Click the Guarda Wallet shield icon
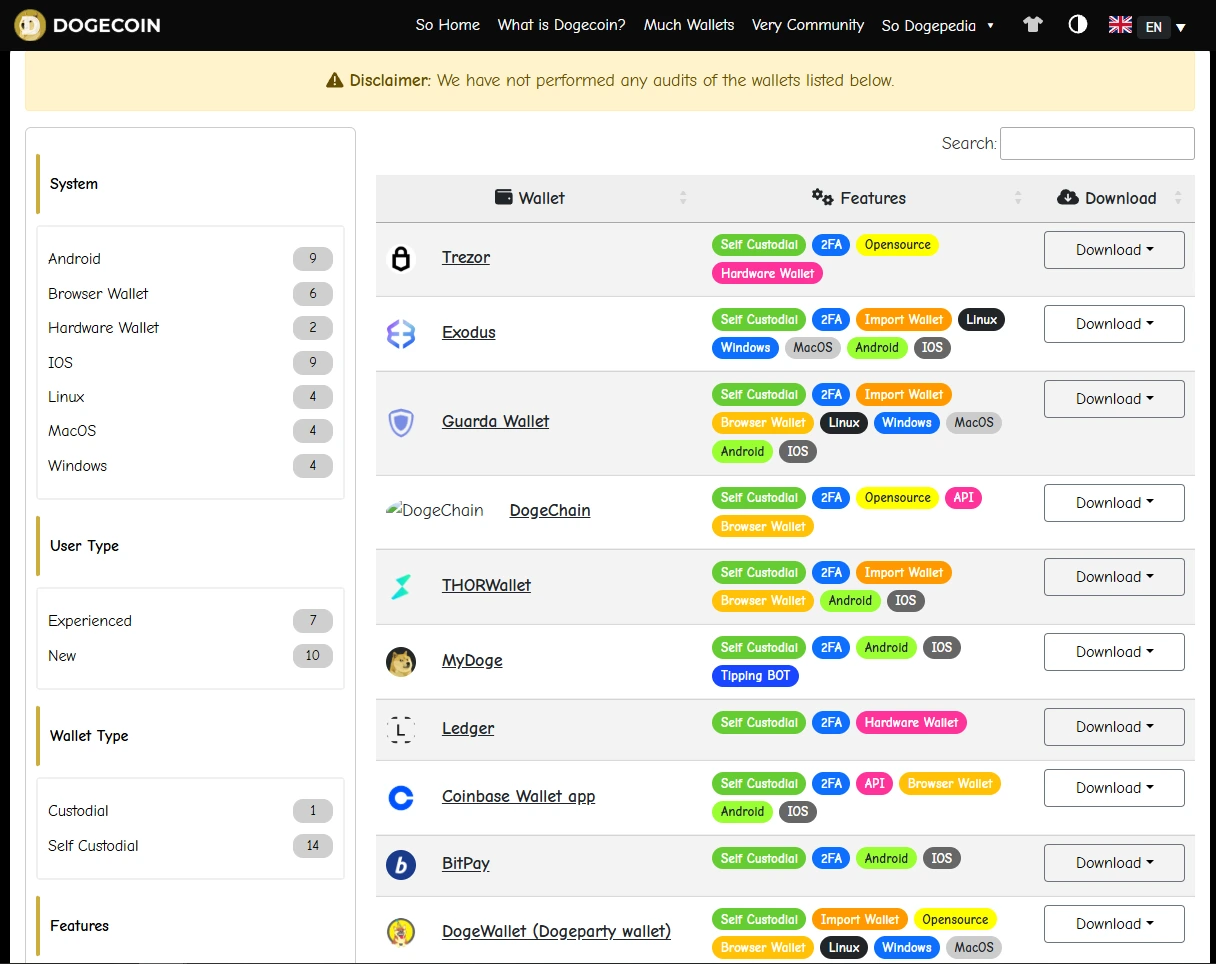1216x964 pixels. point(401,422)
